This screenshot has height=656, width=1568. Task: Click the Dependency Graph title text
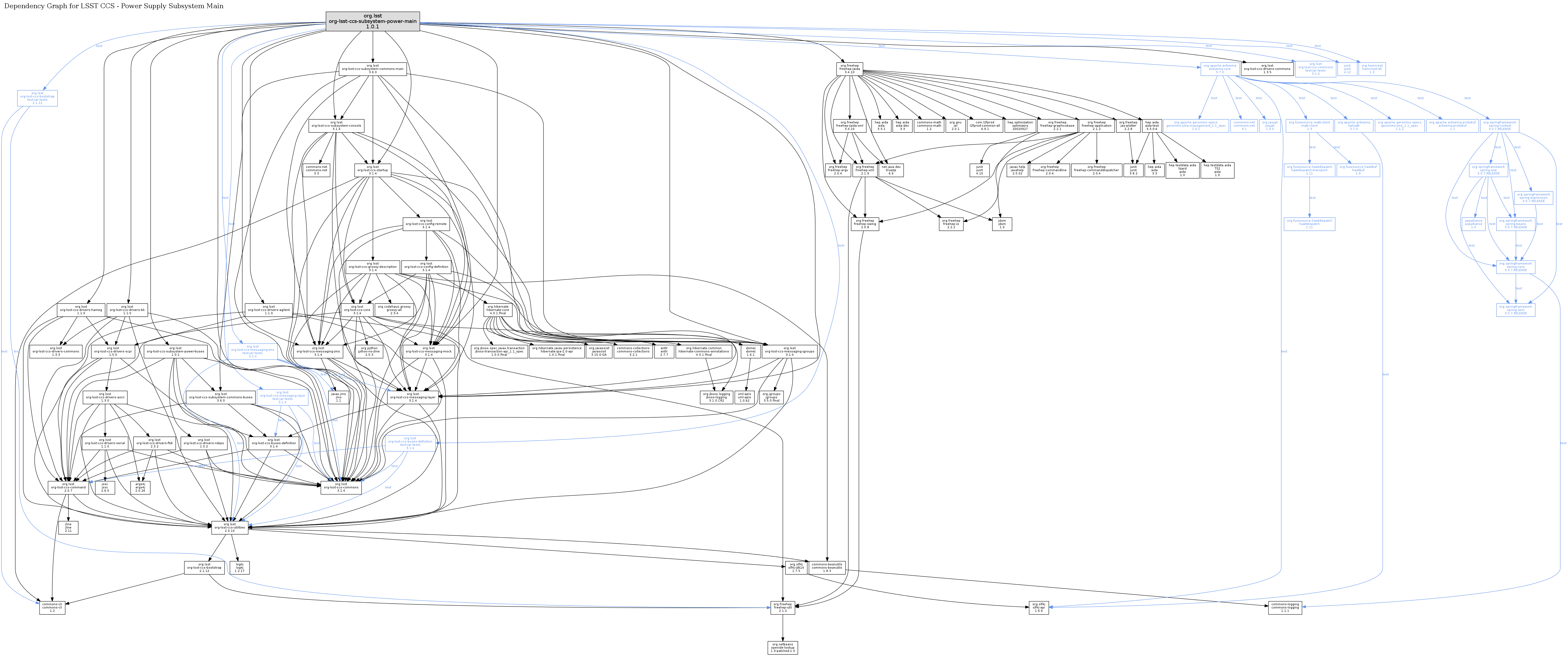click(114, 6)
